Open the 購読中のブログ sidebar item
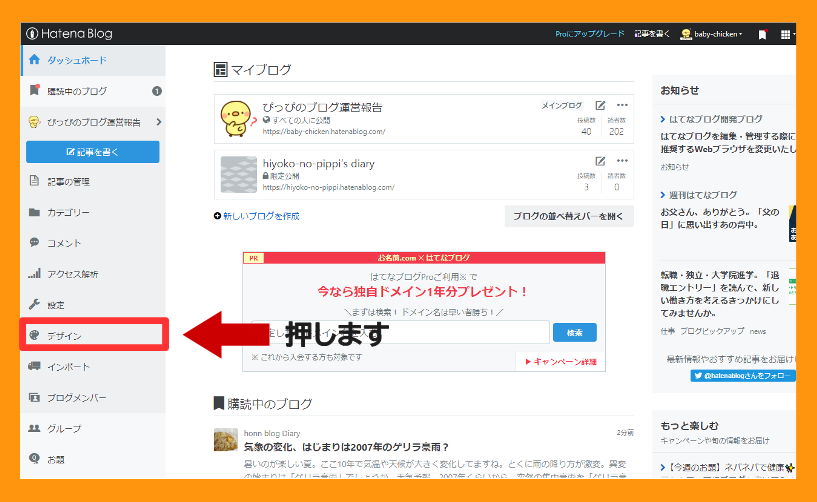 coord(93,91)
